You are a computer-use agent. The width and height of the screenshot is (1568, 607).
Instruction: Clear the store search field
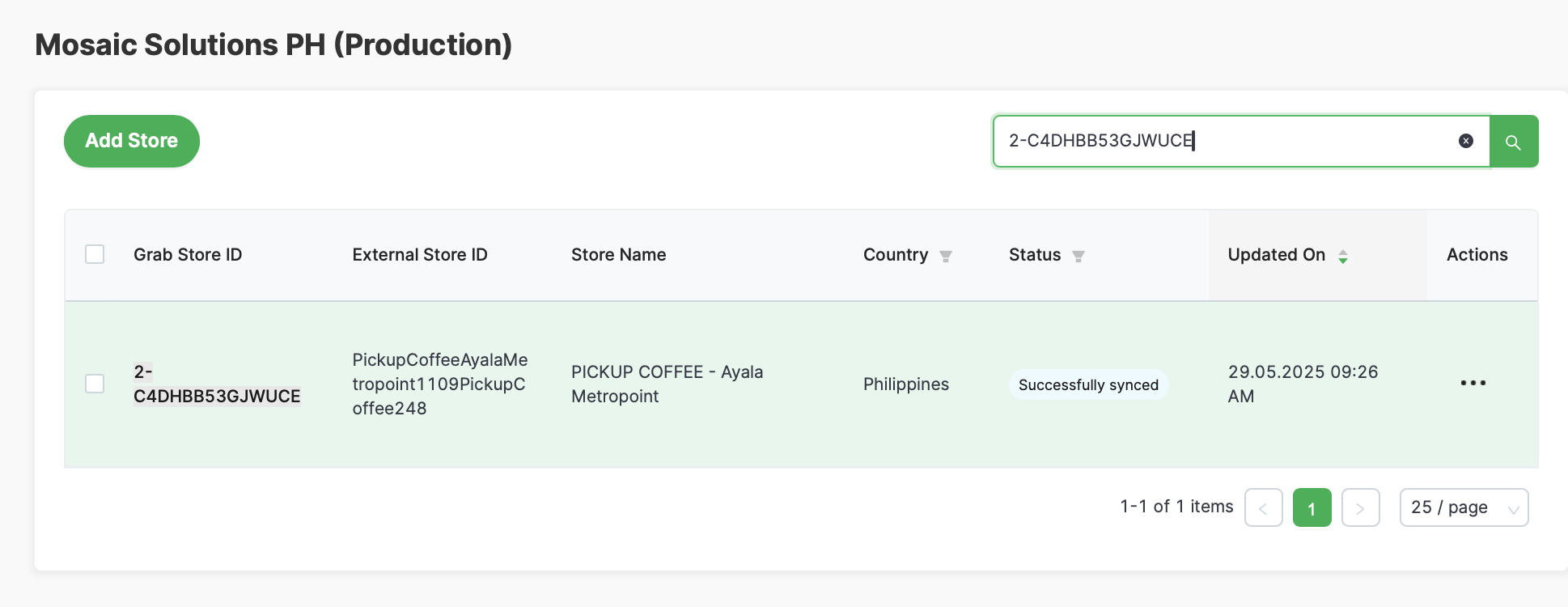click(1465, 141)
